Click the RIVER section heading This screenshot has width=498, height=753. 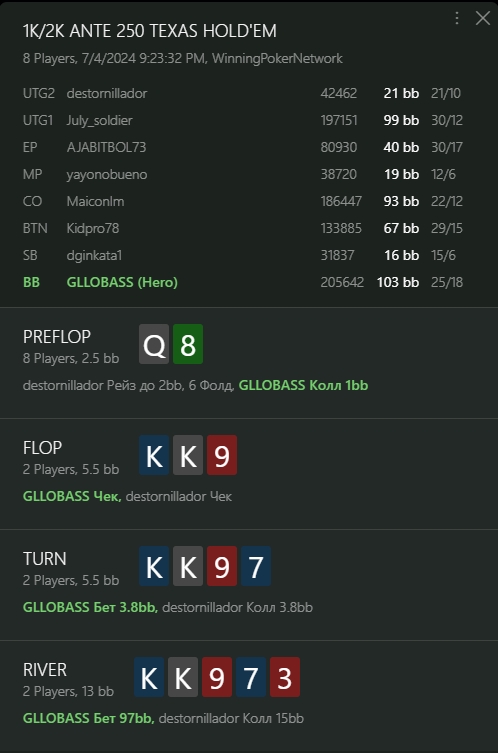(45, 670)
